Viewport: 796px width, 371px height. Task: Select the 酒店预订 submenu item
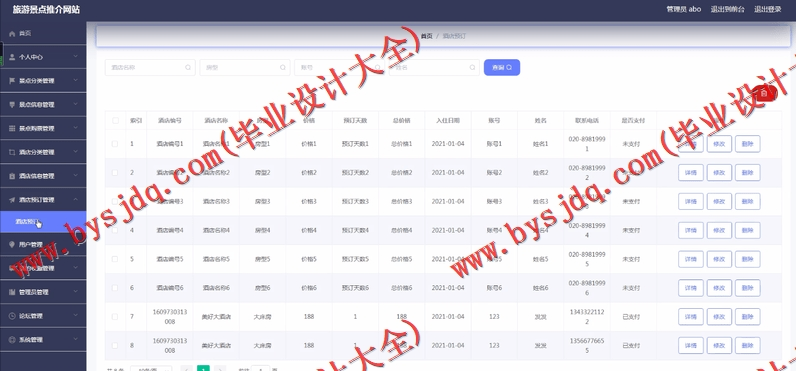tap(43, 222)
